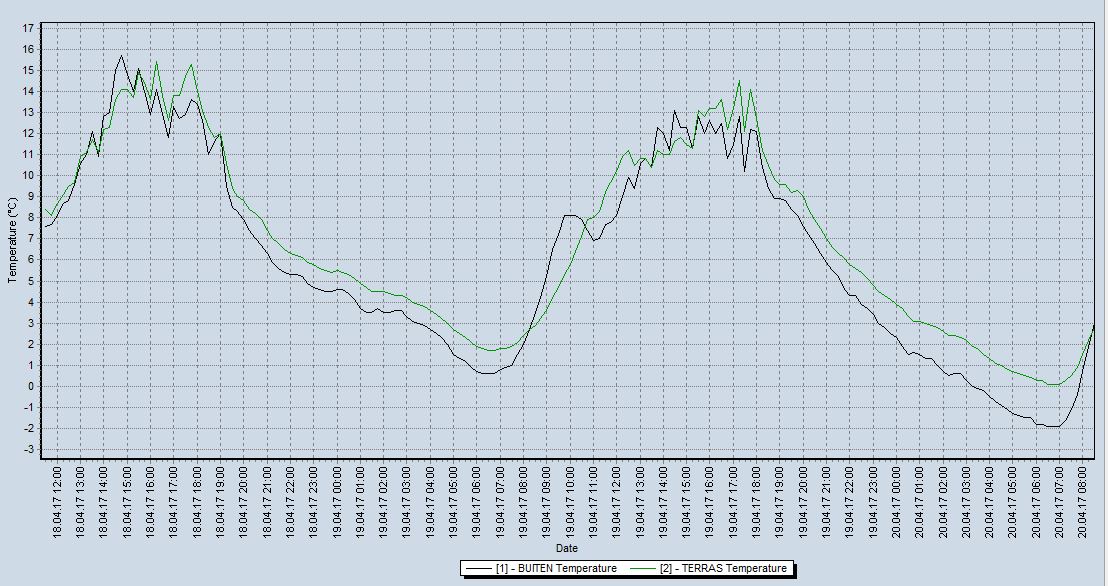Click the 19.04.17 18:00 x-axis label
Image resolution: width=1108 pixels, height=586 pixels.
click(756, 500)
